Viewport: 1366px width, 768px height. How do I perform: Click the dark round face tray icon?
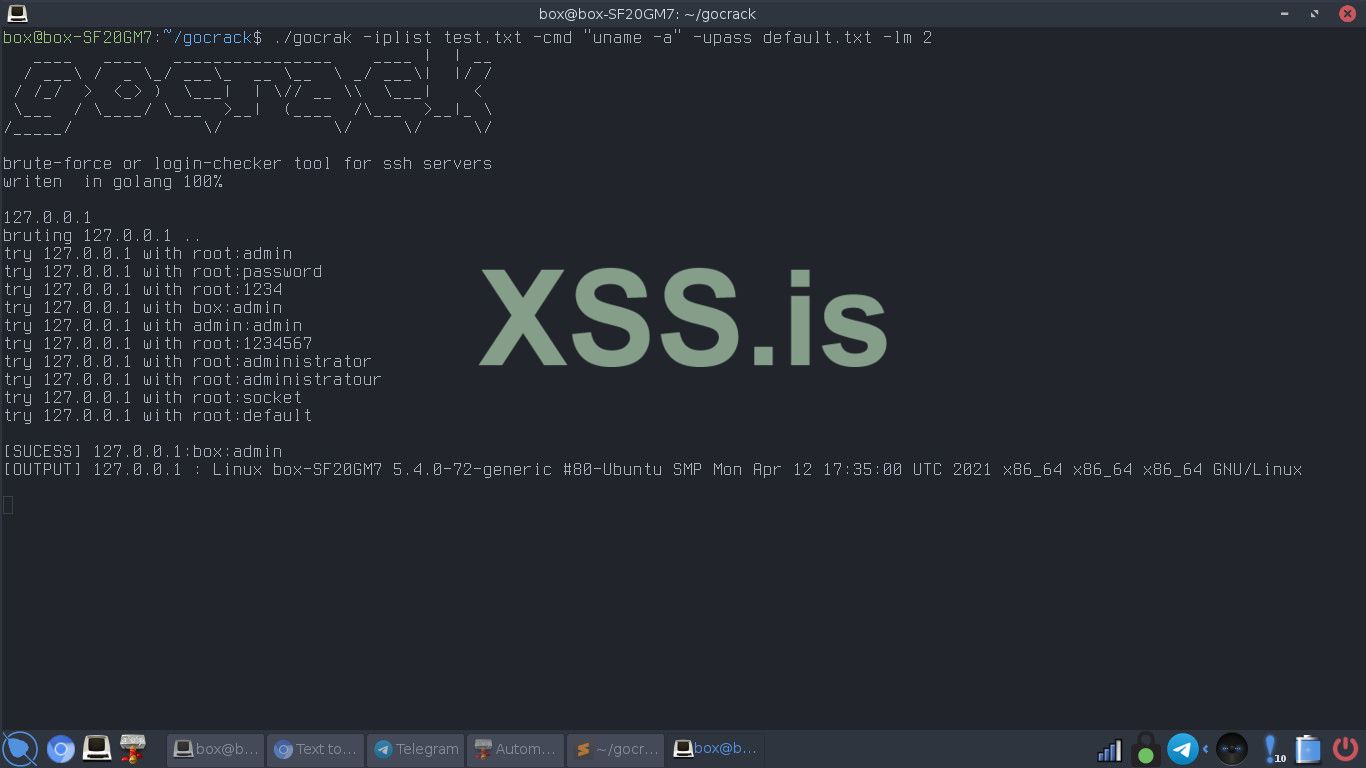coord(1232,748)
